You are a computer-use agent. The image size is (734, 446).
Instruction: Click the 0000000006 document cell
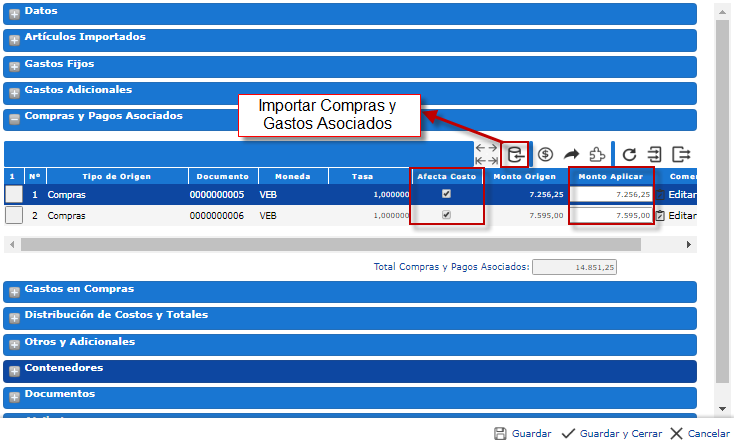217,216
